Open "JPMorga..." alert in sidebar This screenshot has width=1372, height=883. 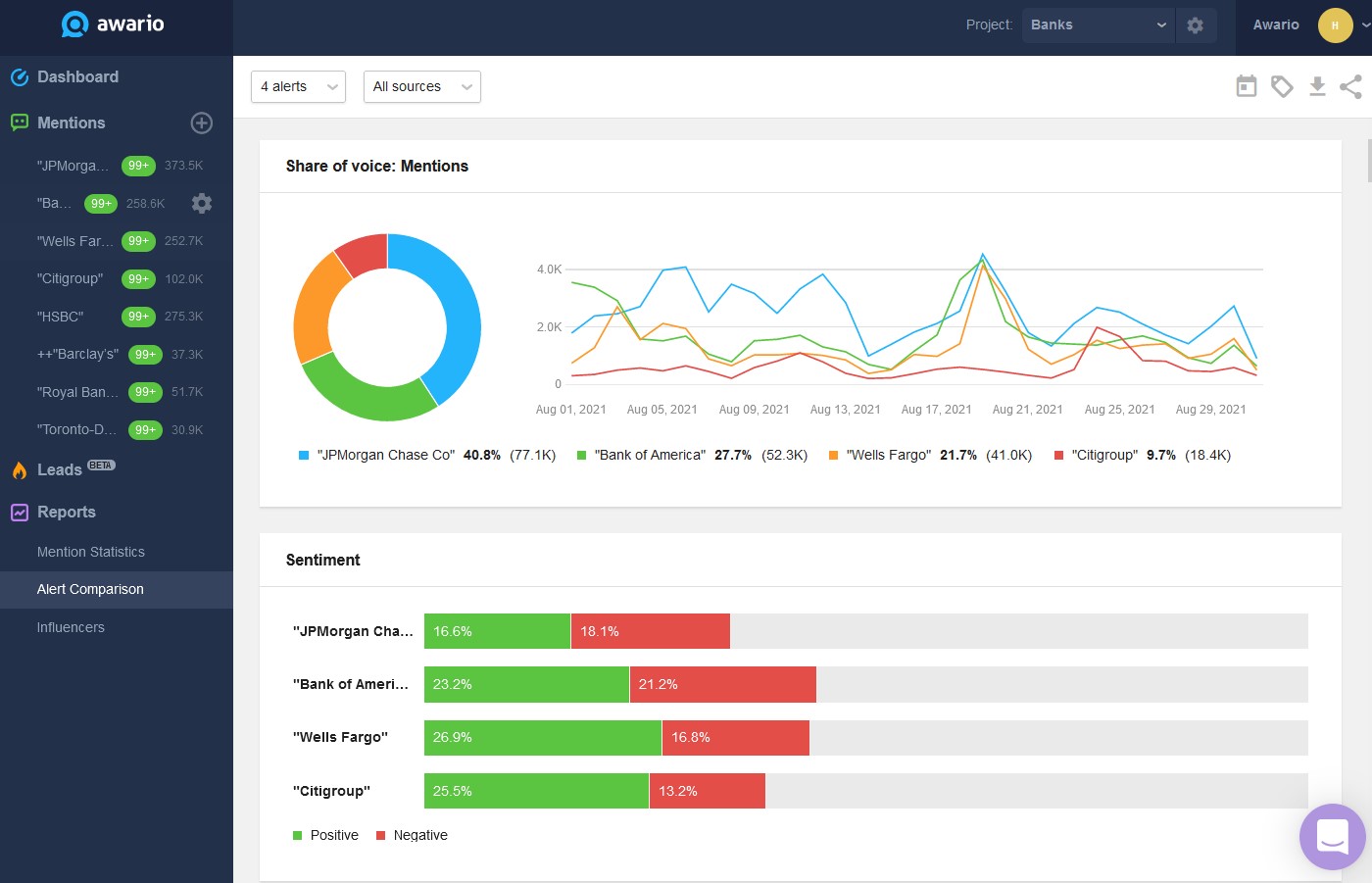pos(73,166)
